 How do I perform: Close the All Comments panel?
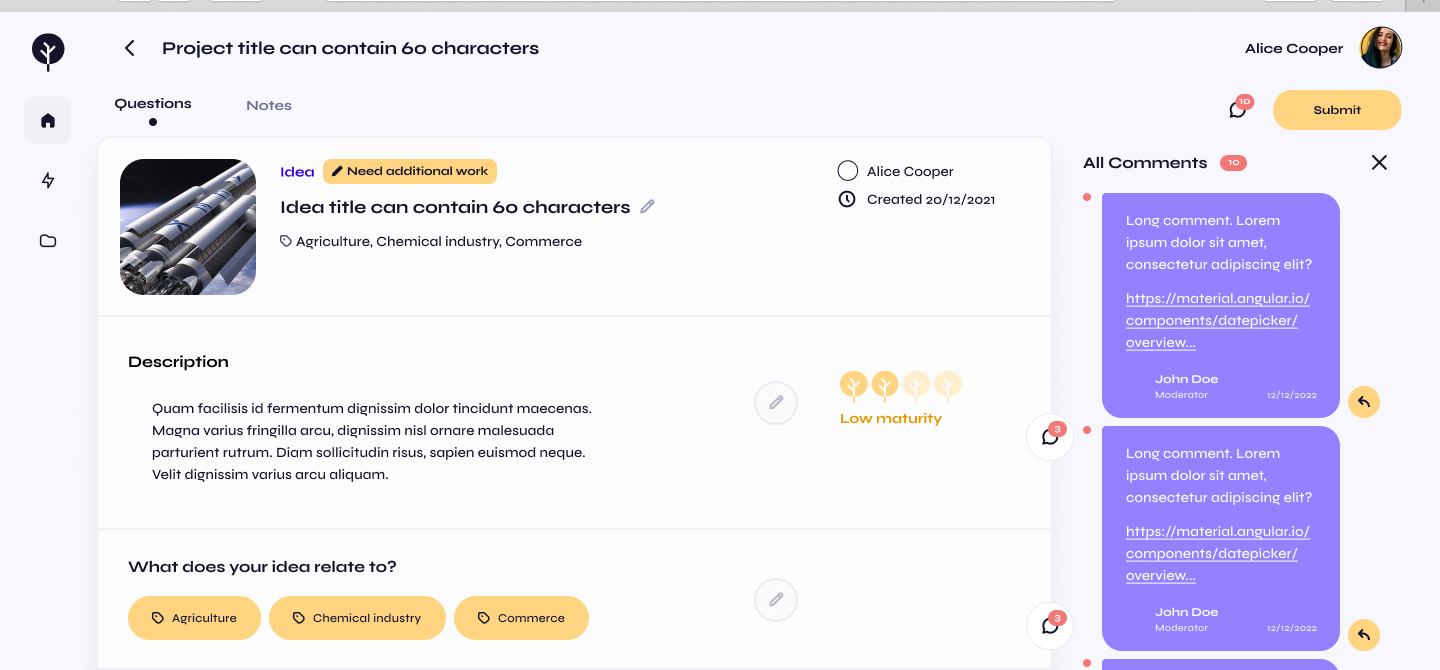click(x=1379, y=162)
